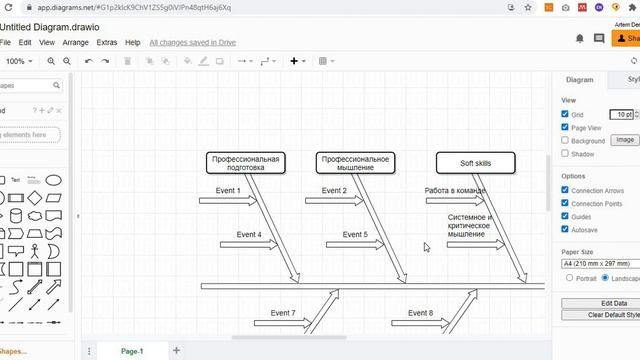Click the Delete trash icon in toolbar
This screenshot has width=640, height=360.
coord(127,61)
